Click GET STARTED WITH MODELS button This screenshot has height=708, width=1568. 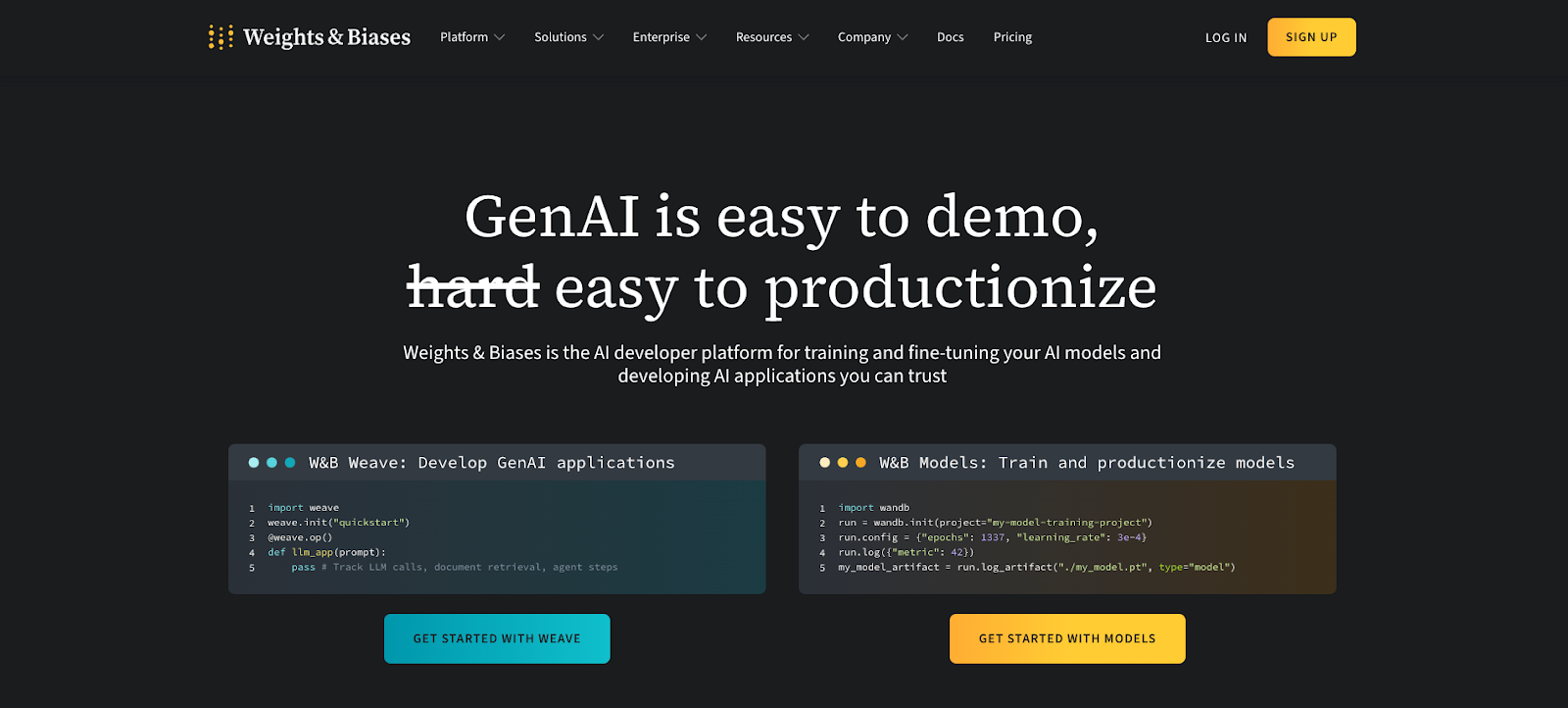tap(1067, 638)
